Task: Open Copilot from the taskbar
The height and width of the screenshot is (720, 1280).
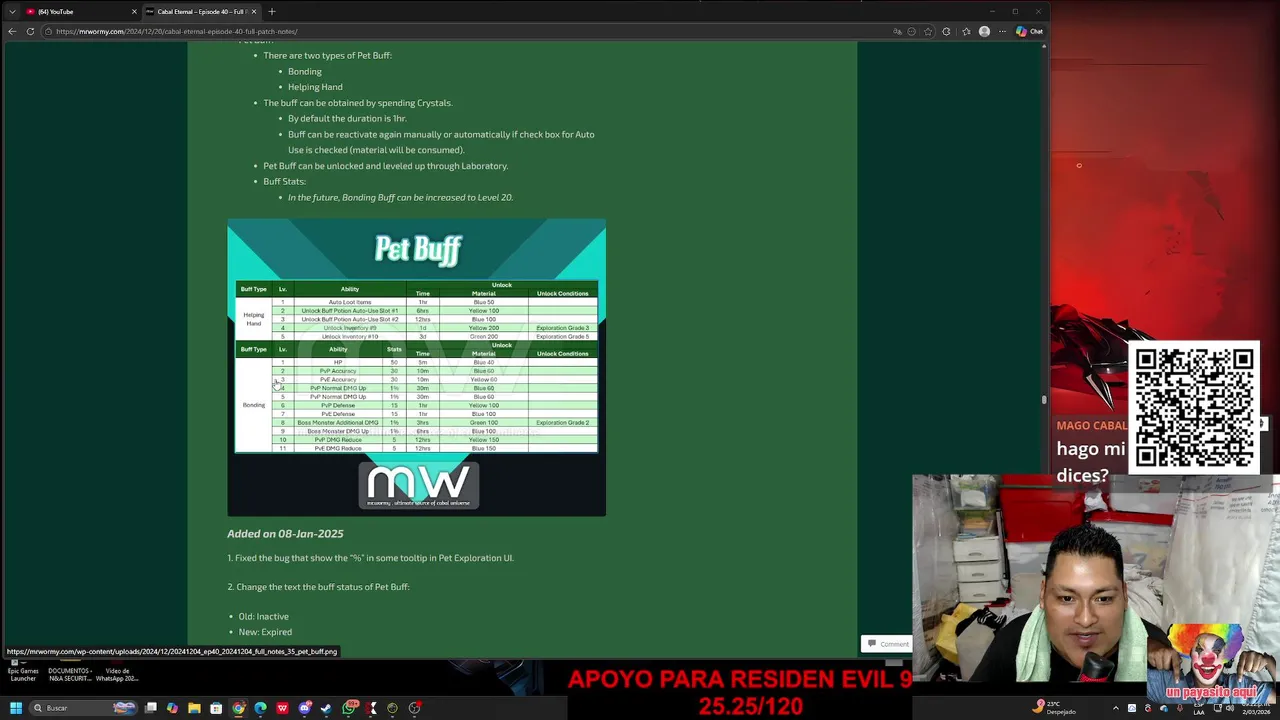Action: tap(172, 708)
